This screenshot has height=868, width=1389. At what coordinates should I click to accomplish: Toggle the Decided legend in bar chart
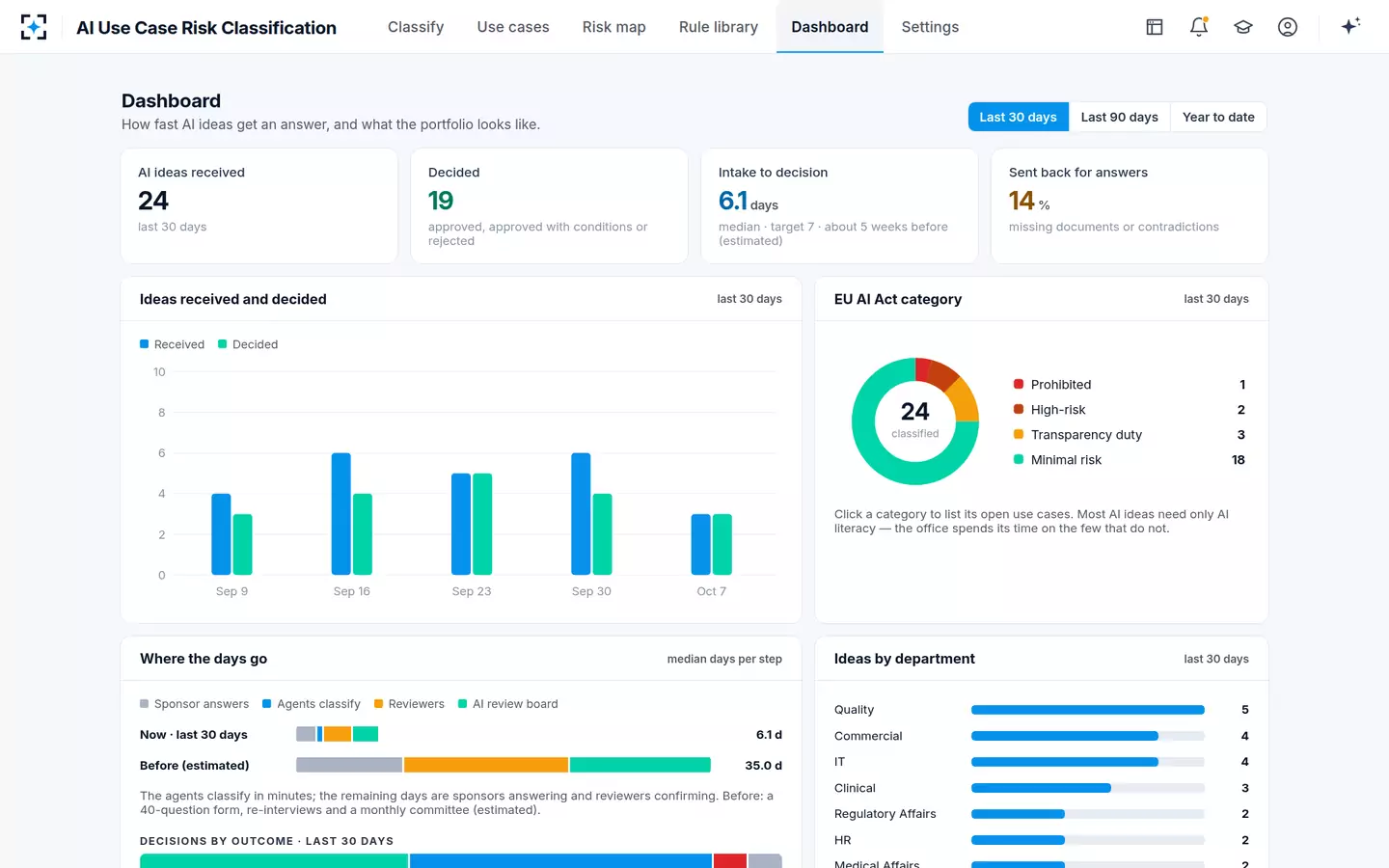248,344
